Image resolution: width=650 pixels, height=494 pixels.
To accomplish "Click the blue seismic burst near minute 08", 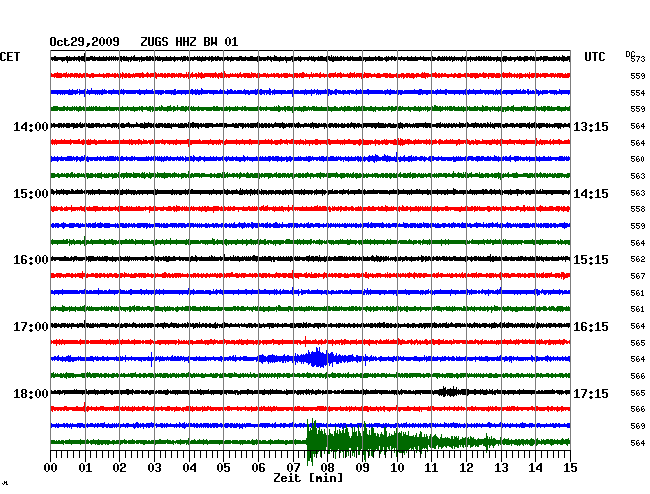I will click(x=318, y=358).
